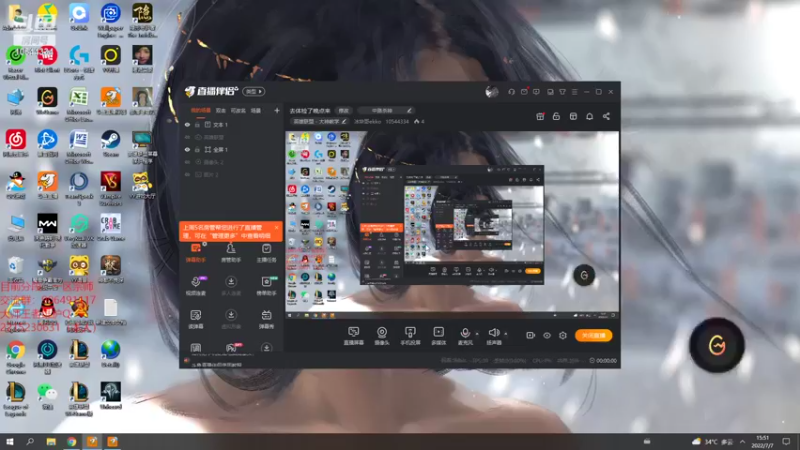Click the streamer avatar in title bar
The height and width of the screenshot is (450, 800).
coord(492,92)
